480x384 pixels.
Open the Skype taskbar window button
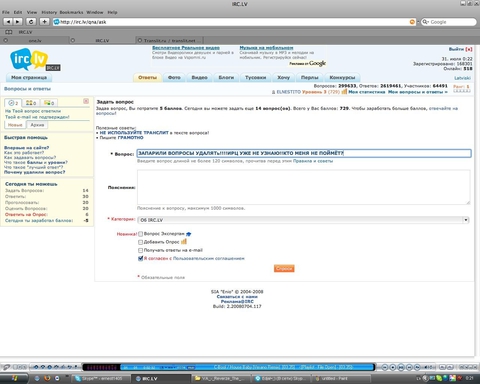pyautogui.click(x=100, y=378)
